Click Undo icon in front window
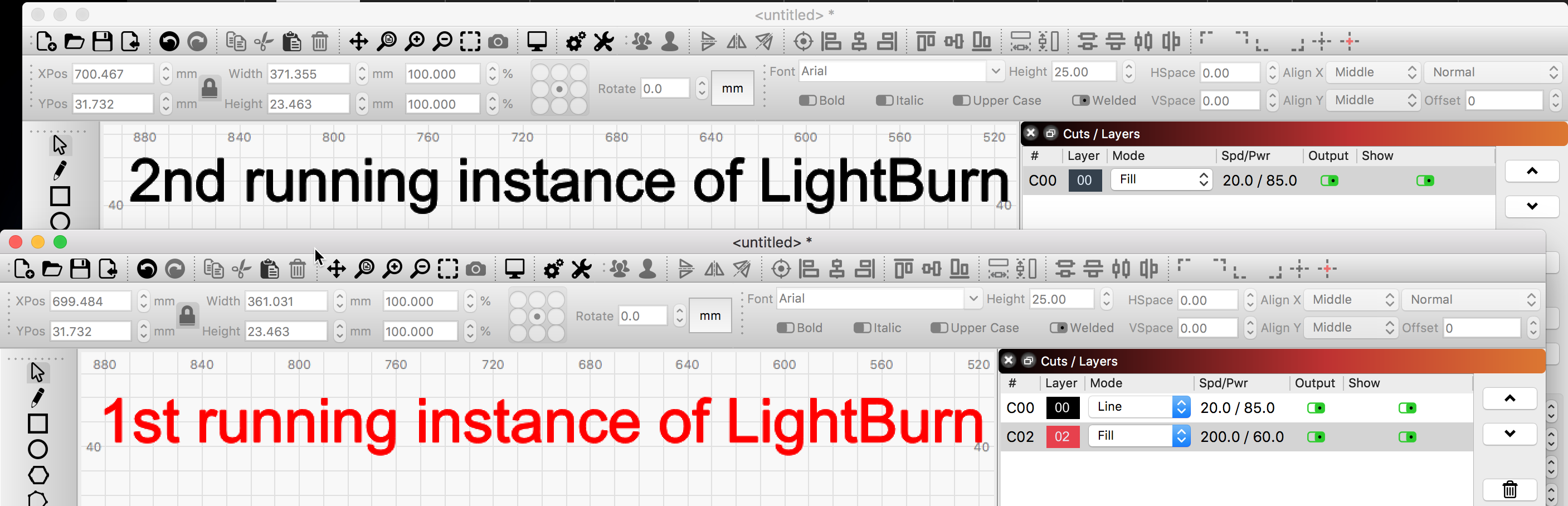The image size is (1568, 506). click(x=147, y=269)
